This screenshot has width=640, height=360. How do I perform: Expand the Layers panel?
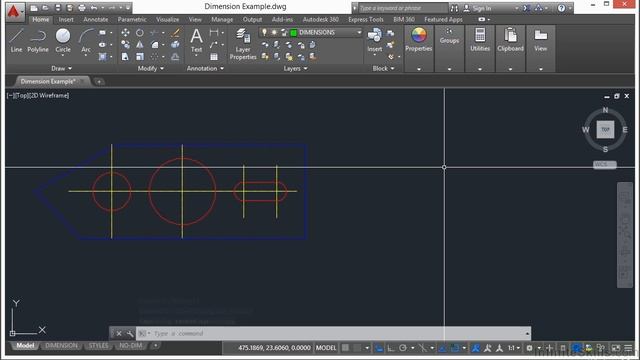pyautogui.click(x=296, y=68)
